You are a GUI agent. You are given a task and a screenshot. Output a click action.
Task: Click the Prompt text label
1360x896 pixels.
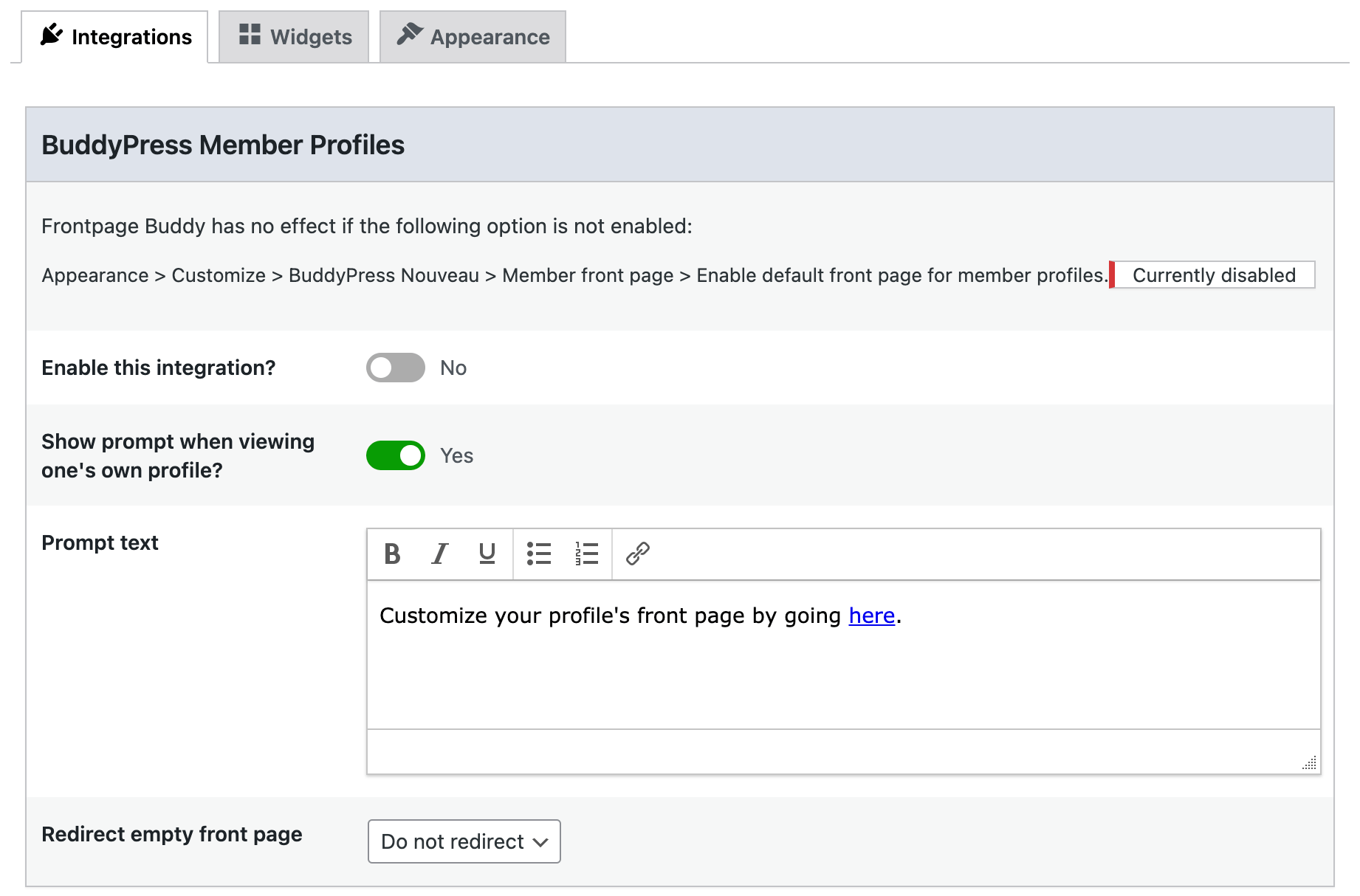tap(100, 542)
